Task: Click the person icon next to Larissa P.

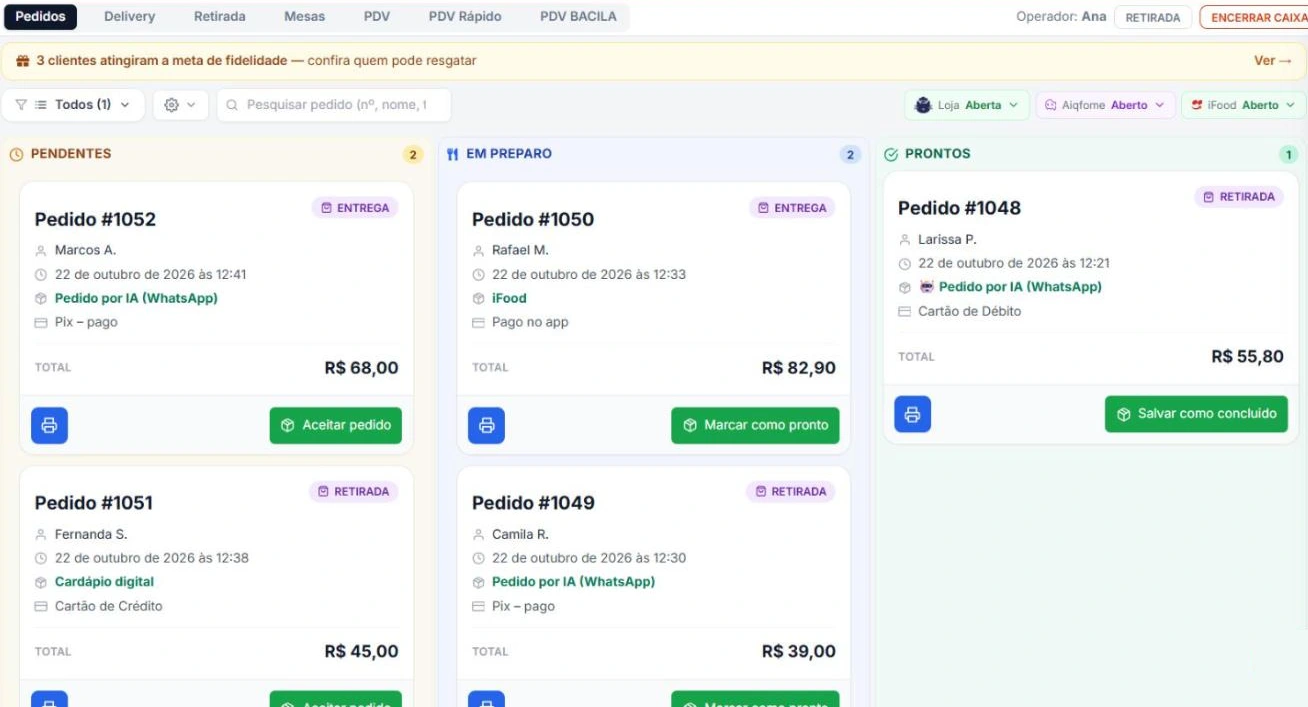Action: tap(905, 240)
